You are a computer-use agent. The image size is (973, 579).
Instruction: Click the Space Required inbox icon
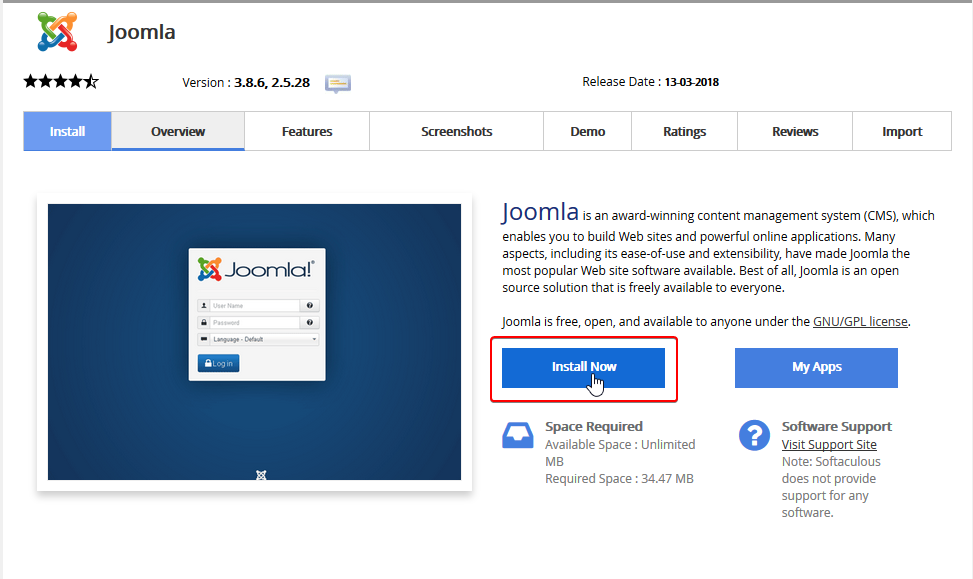pyautogui.click(x=518, y=435)
